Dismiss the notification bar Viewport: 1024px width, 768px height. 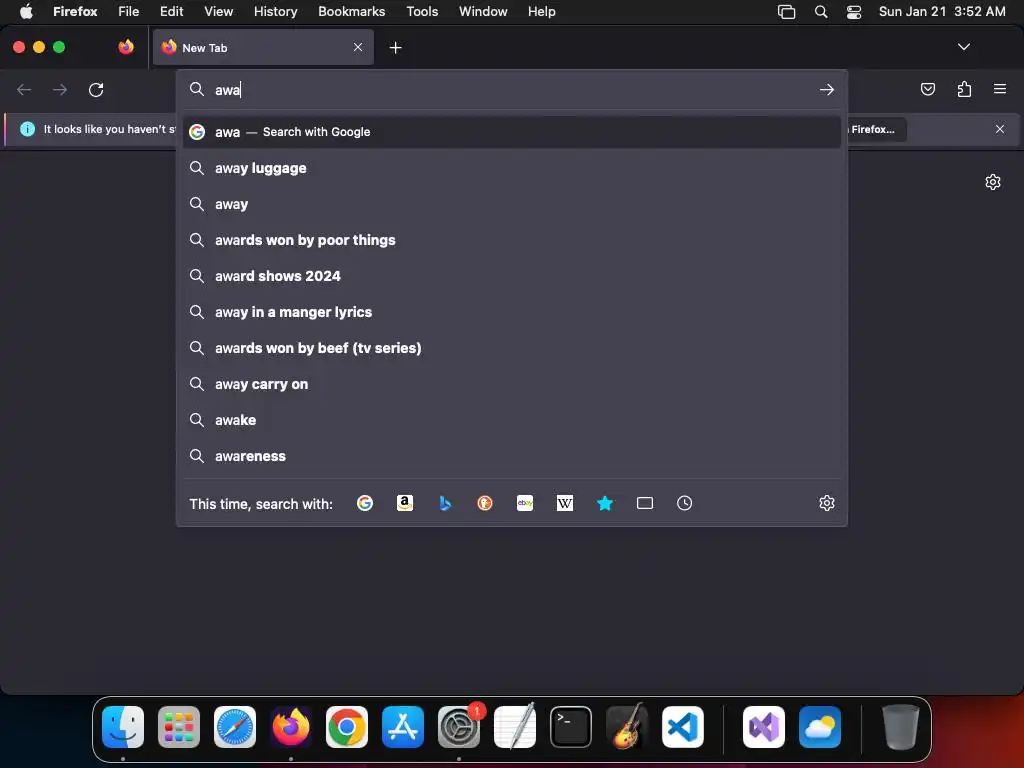[1000, 129]
